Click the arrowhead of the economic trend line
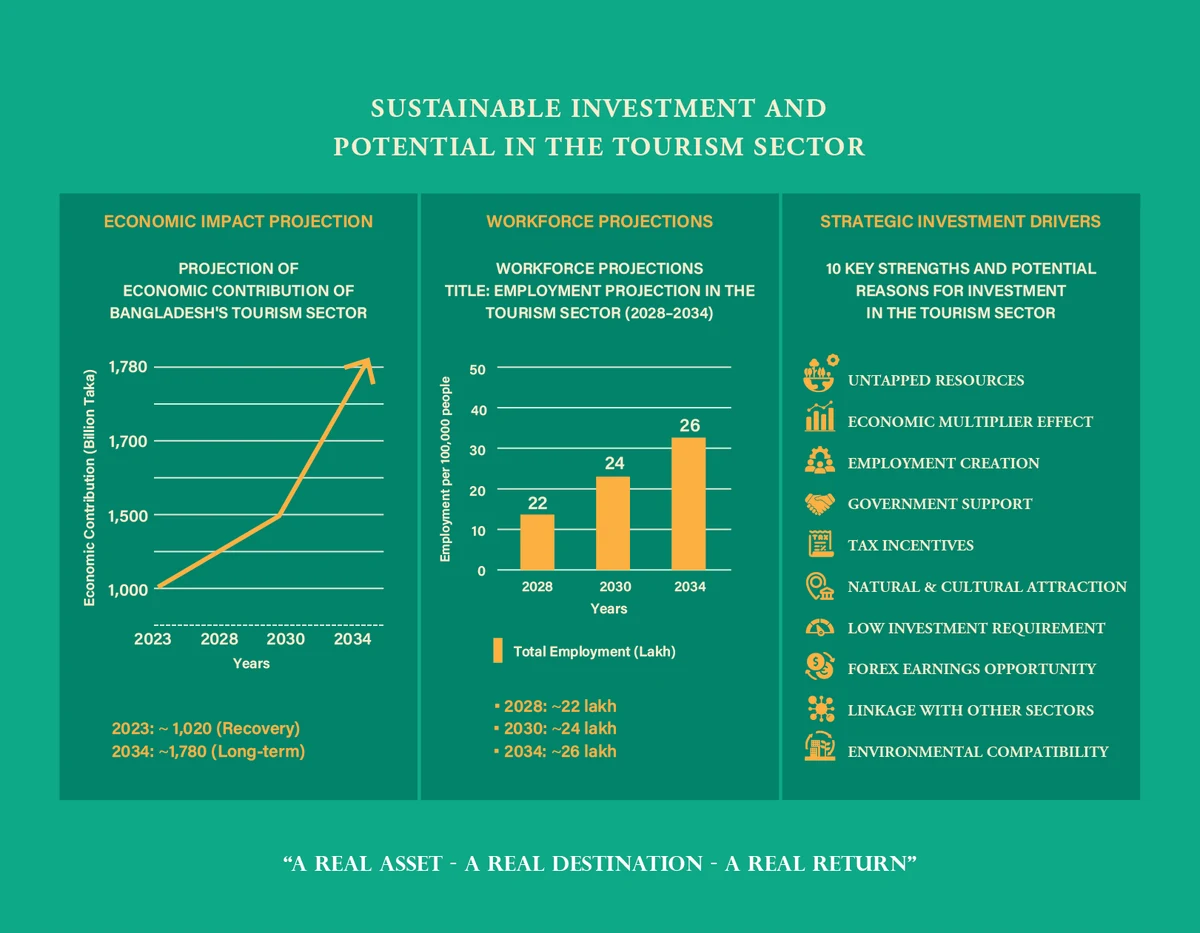The image size is (1200, 933). coord(361,370)
